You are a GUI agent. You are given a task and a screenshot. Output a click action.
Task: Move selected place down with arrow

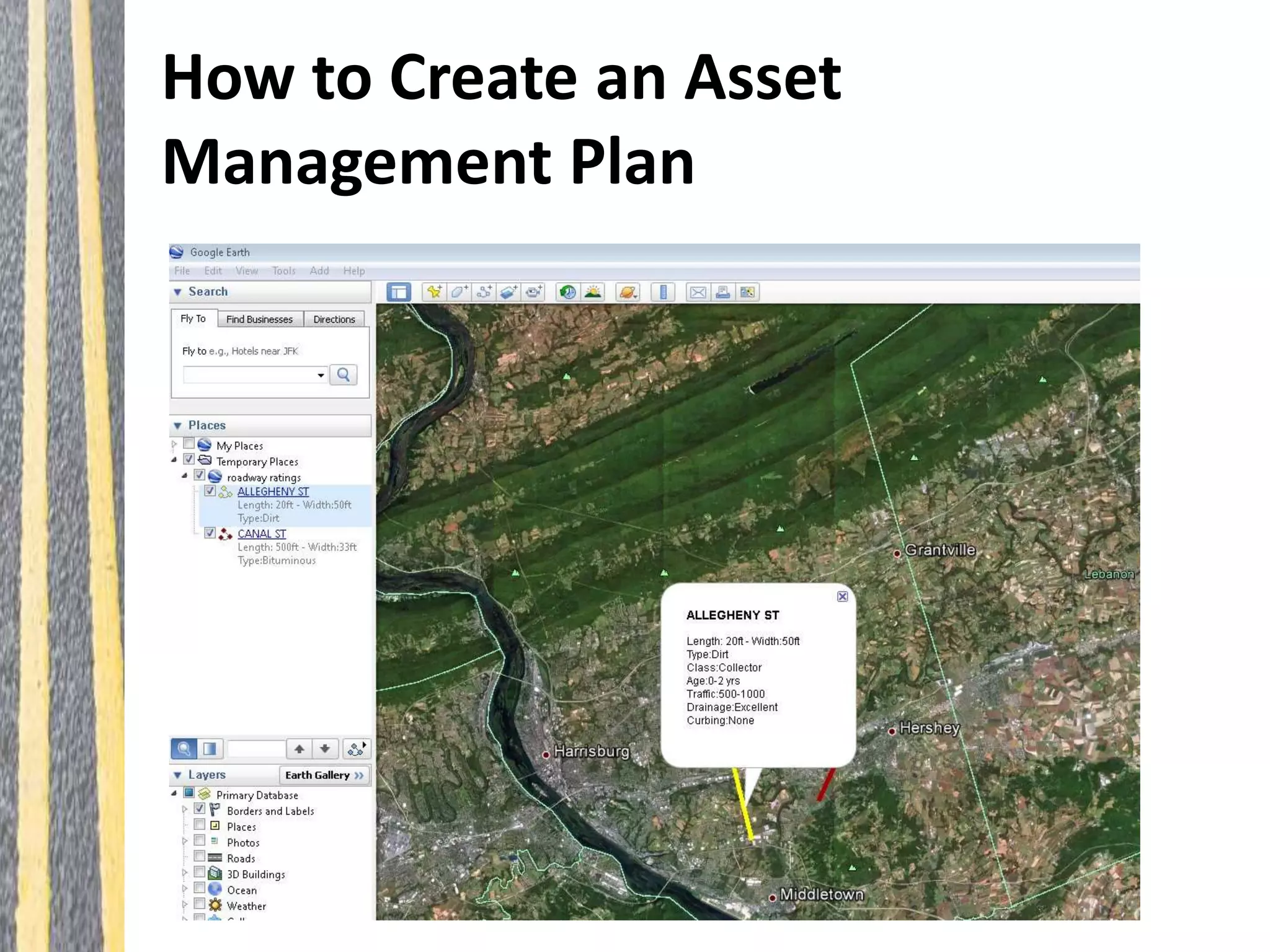[325, 749]
